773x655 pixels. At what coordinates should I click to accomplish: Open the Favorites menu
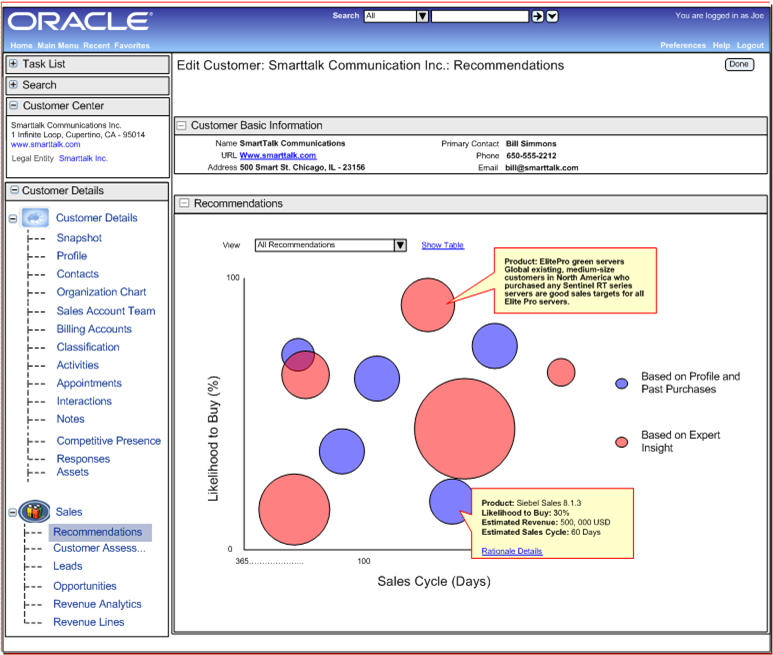(x=132, y=45)
